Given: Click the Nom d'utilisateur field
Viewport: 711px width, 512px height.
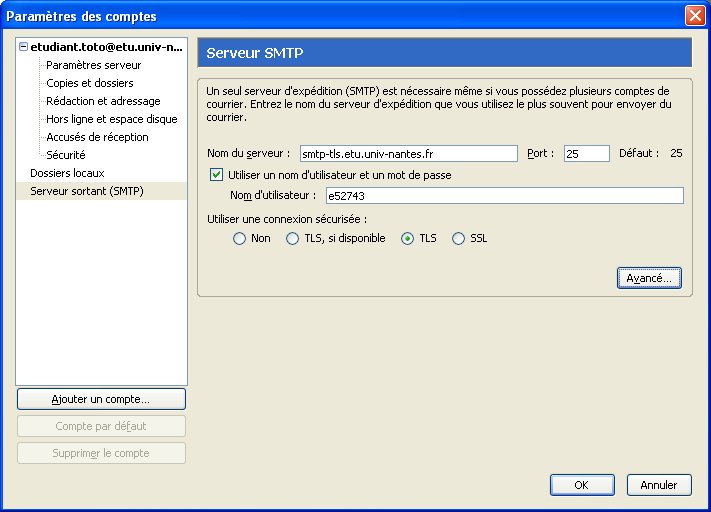Looking at the screenshot, I should coord(504,196).
